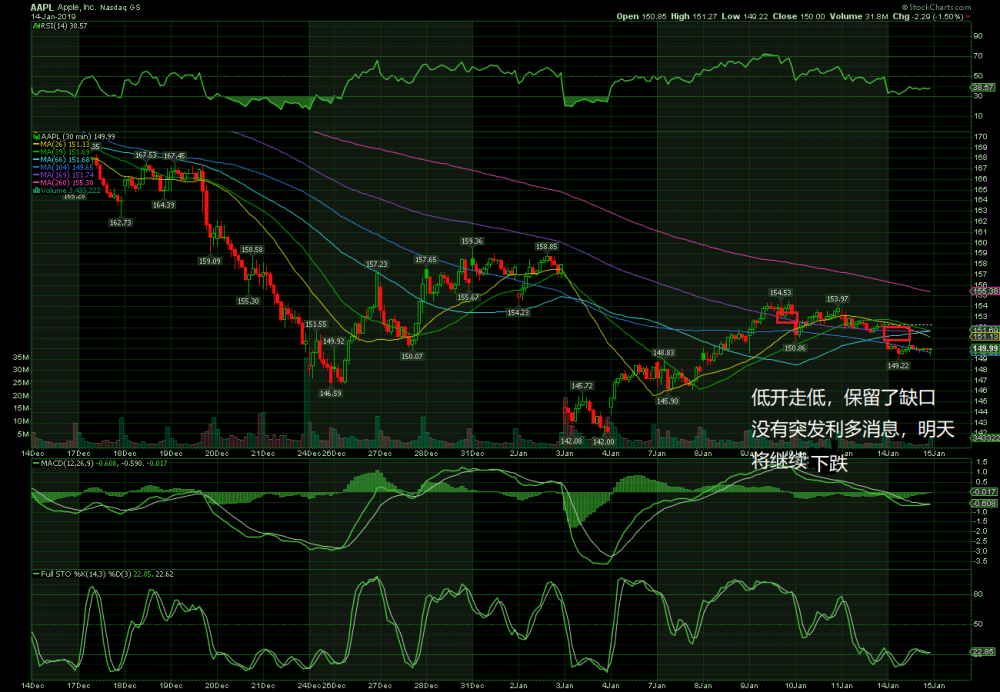Click the 158.58 price label
Image resolution: width=1000 pixels, height=692 pixels.
coord(252,249)
